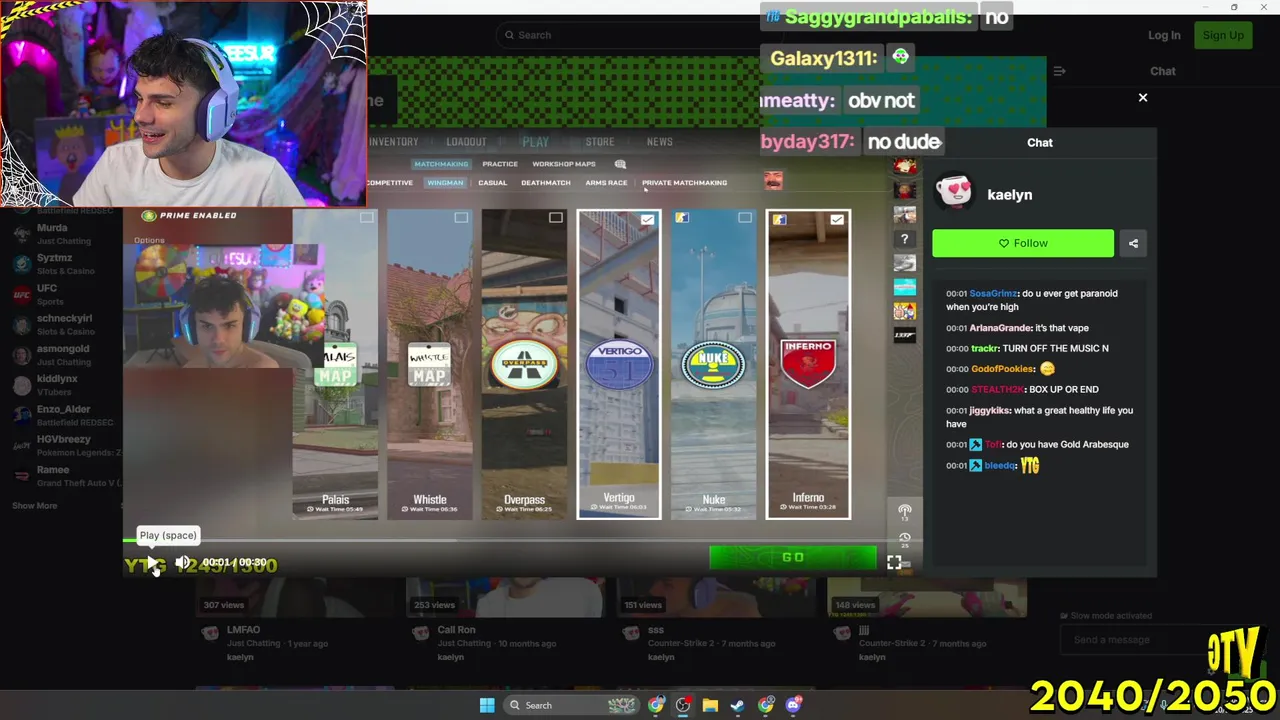Click the green GO button
1280x720 pixels.
tap(793, 557)
